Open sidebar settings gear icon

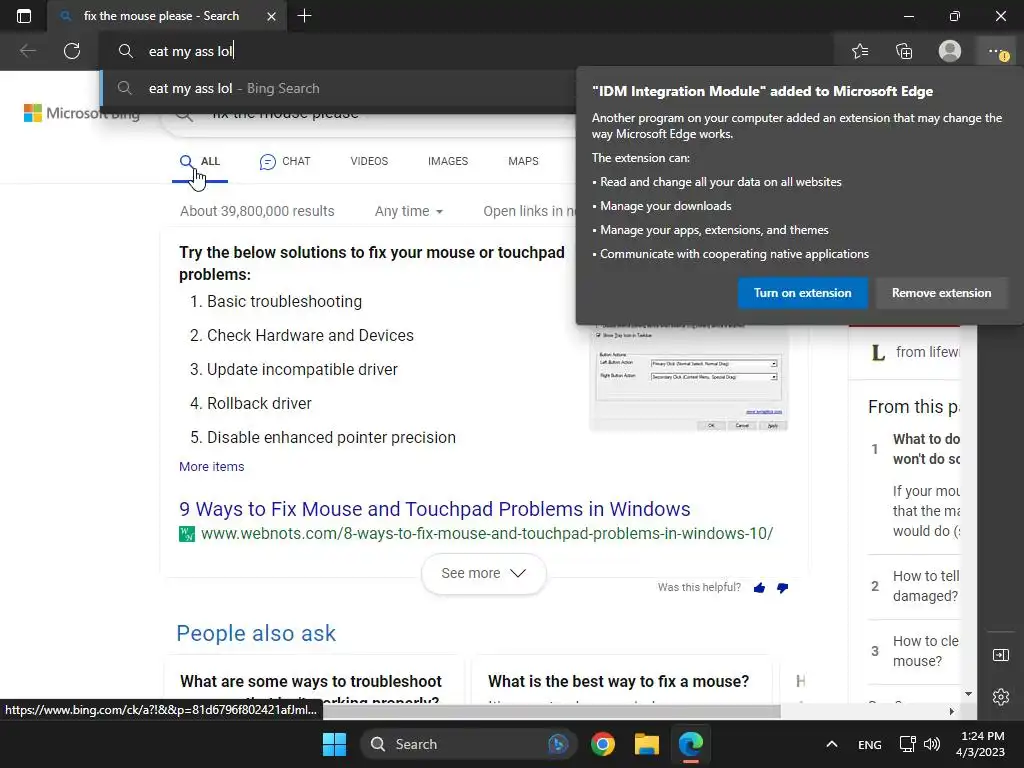[1000, 697]
